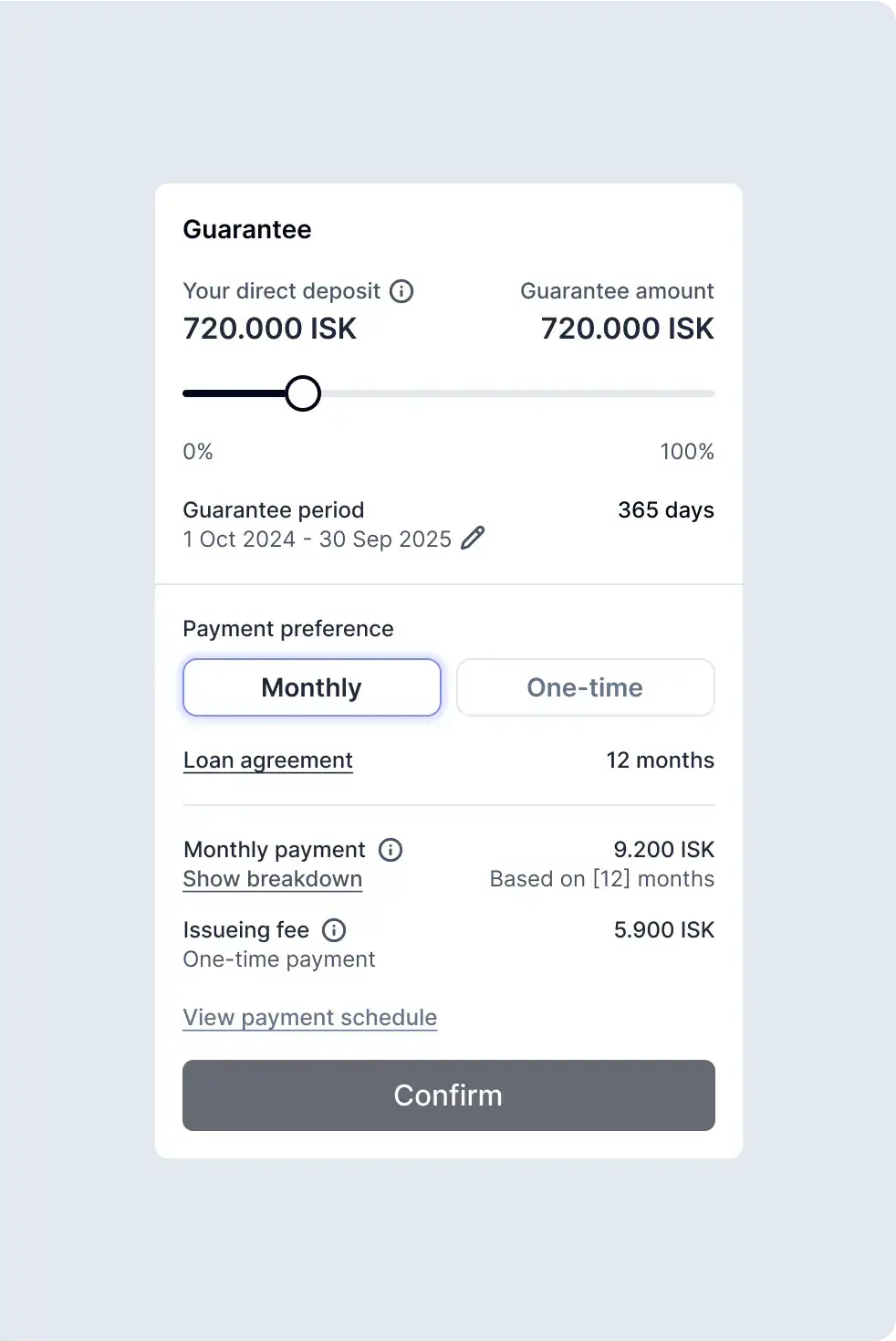
Task: Select Monthly payment preference
Action: [312, 687]
